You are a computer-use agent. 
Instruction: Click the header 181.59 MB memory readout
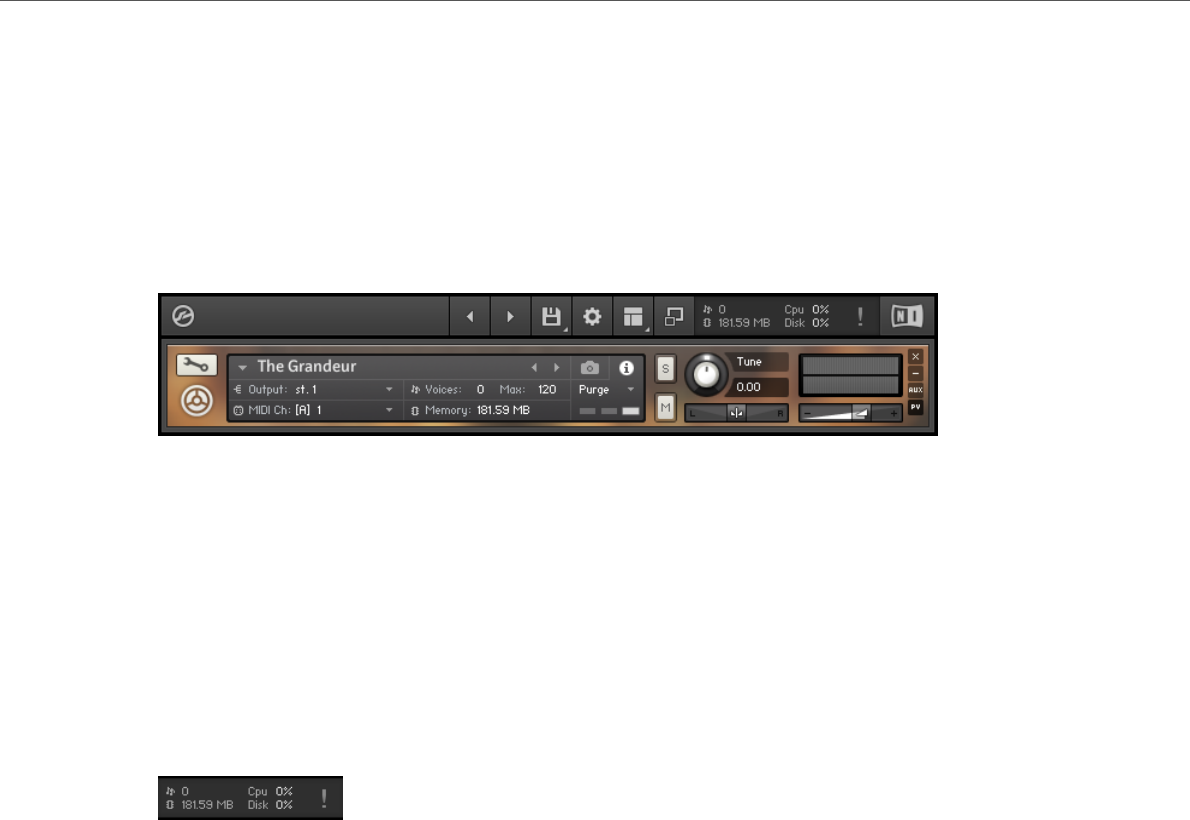[736, 323]
